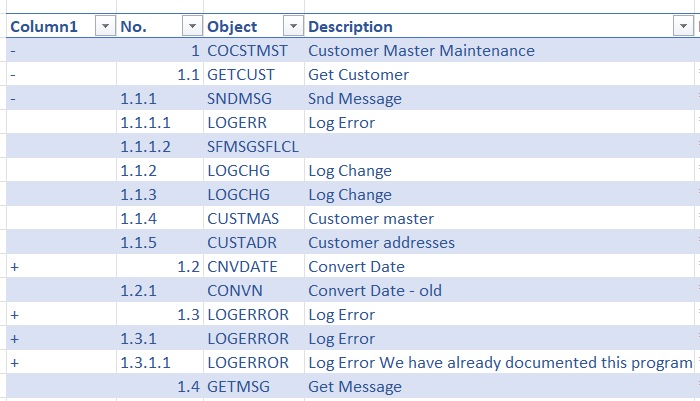Collapse the SNDMSG row minus sign

[x=12, y=99]
